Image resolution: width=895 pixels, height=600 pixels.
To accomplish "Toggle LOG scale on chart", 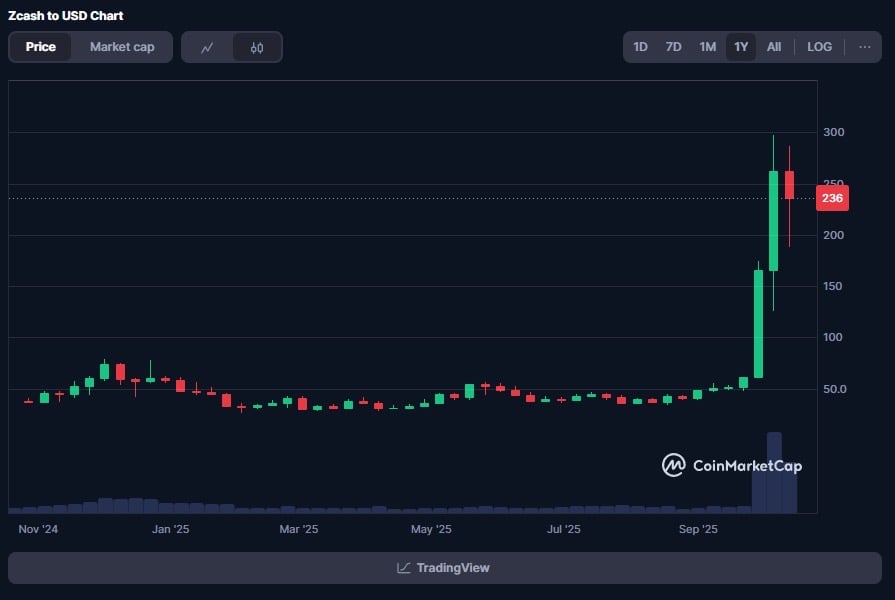I will 819,47.
